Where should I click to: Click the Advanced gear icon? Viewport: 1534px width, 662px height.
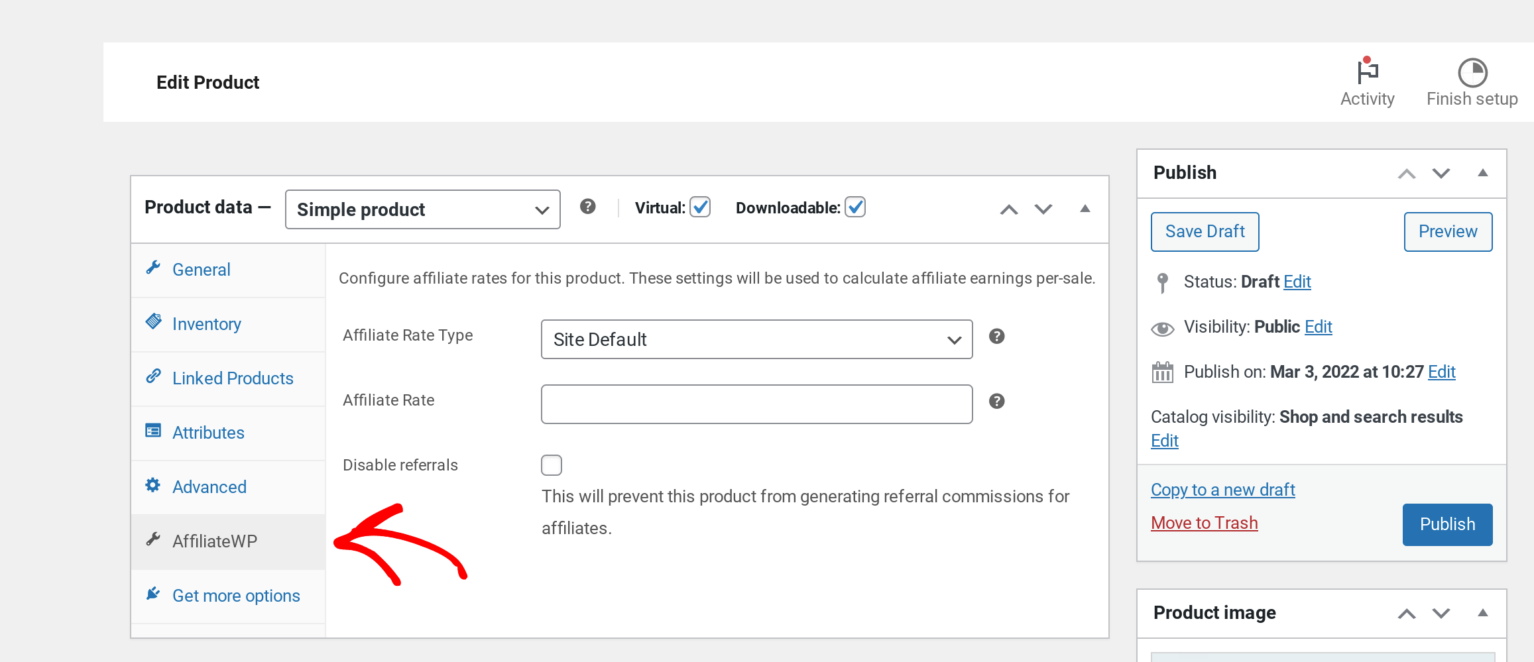tap(153, 485)
